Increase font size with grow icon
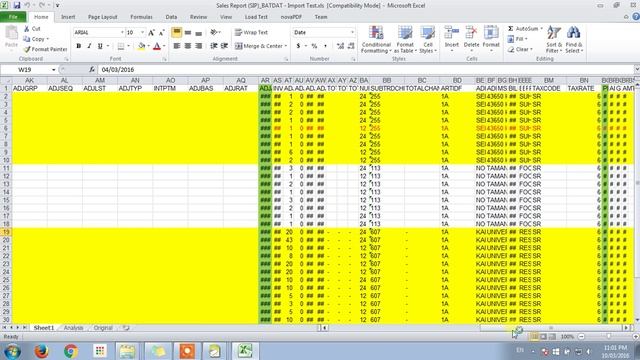640x360 pixels. coord(151,32)
